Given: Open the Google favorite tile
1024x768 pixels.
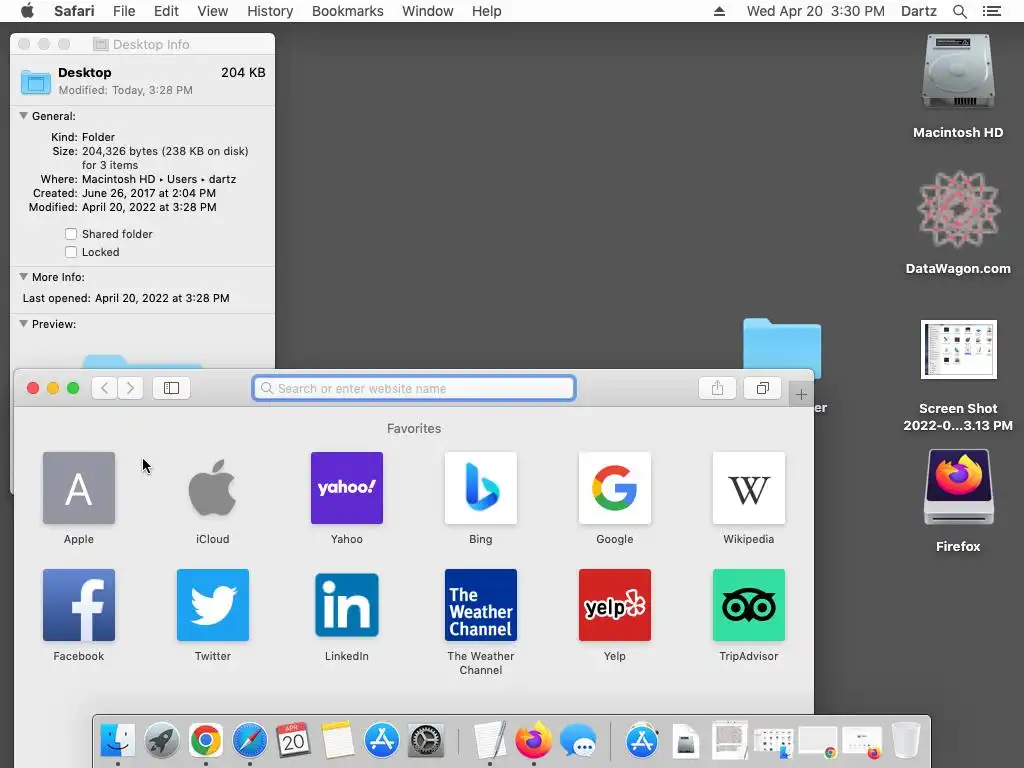Looking at the screenshot, I should click(x=615, y=488).
